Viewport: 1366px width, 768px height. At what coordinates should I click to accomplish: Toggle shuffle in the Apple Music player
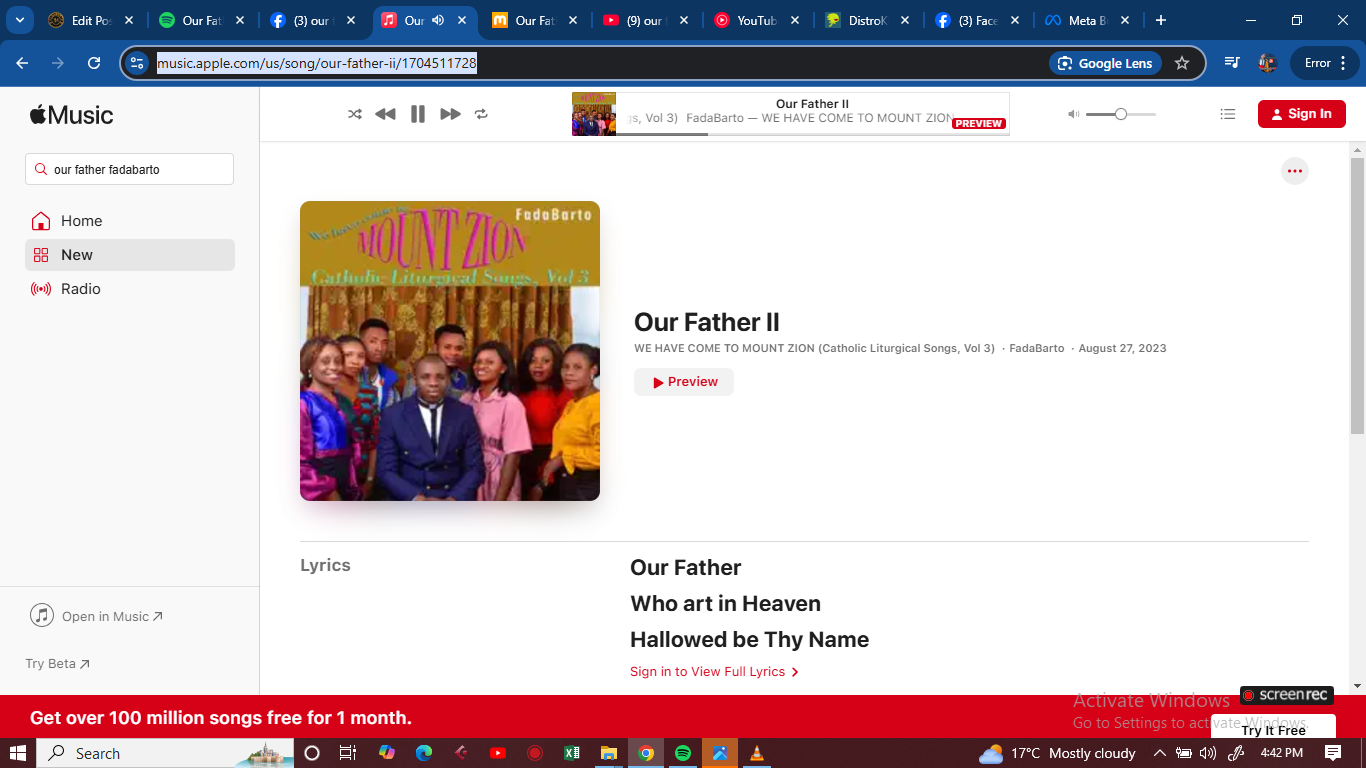coord(354,114)
